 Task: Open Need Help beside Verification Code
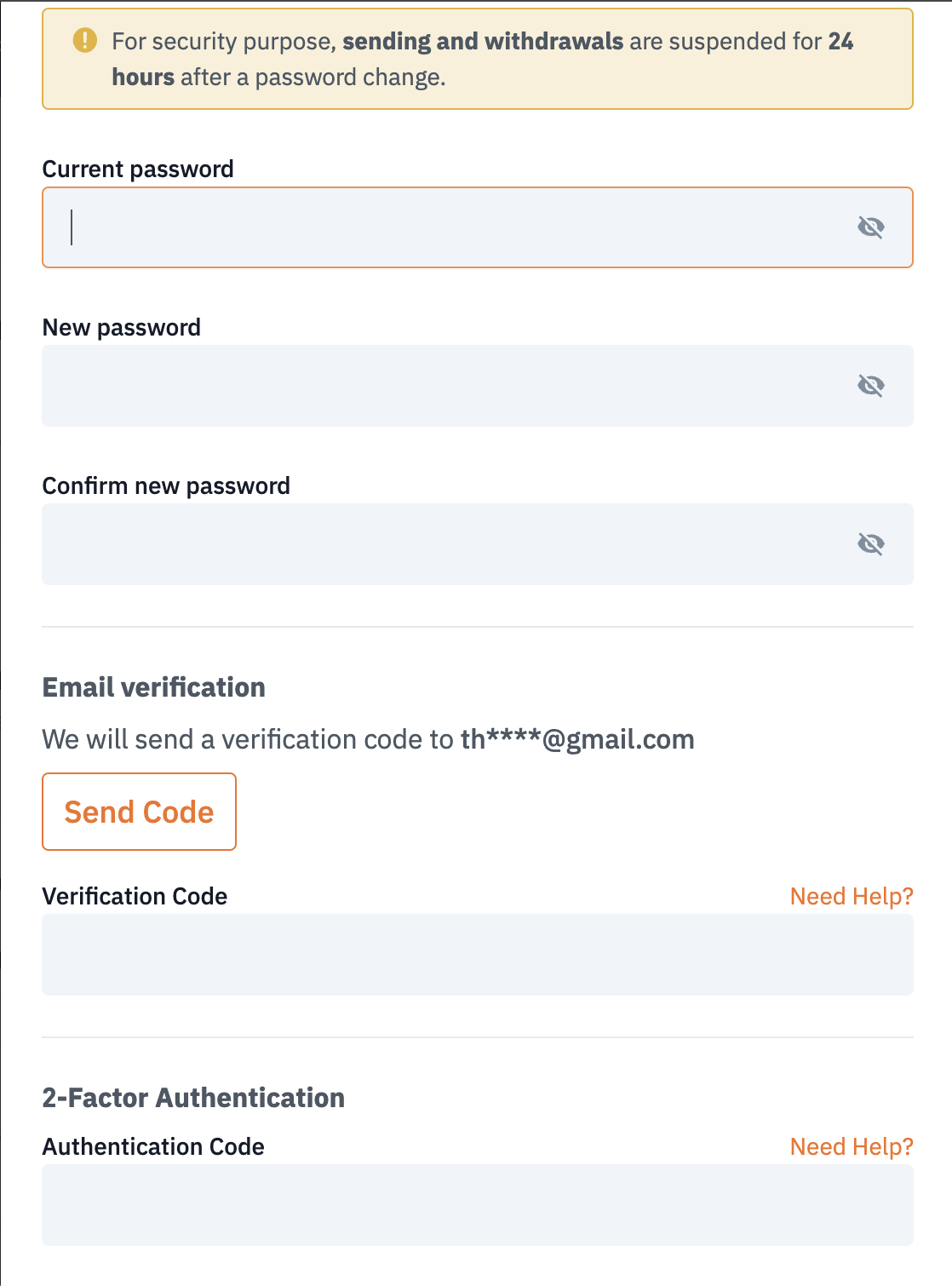pos(852,896)
